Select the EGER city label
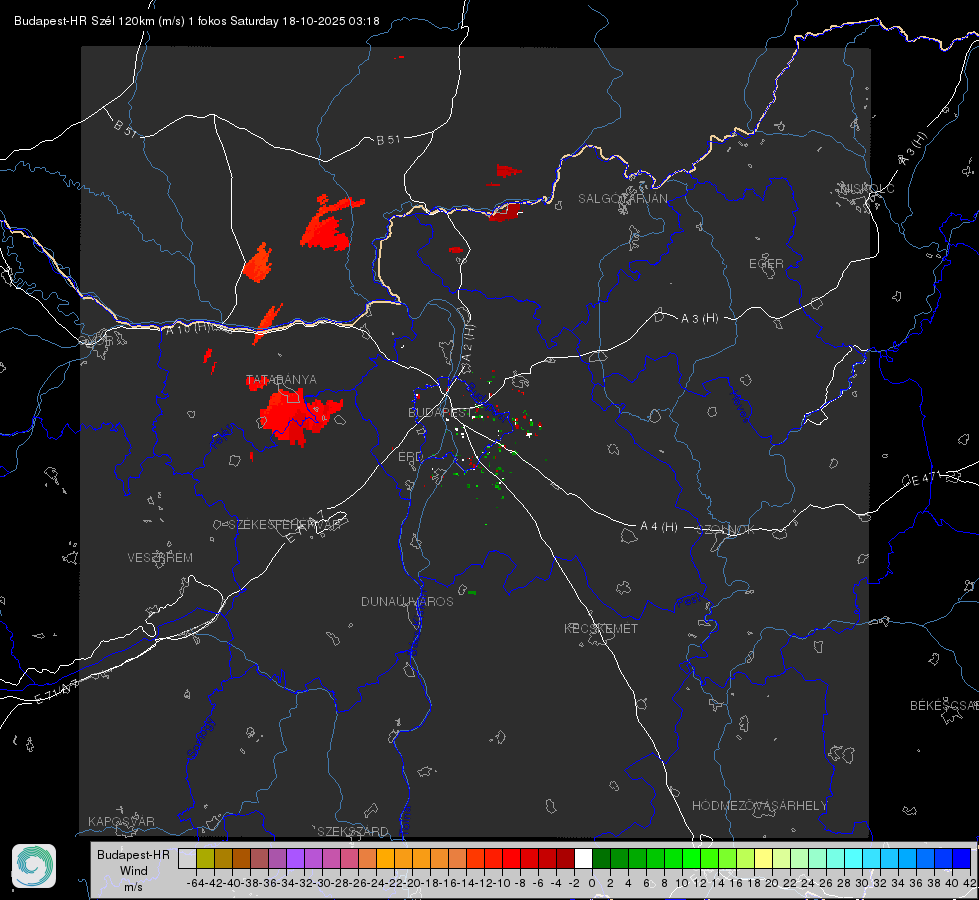This screenshot has width=979, height=900. click(766, 264)
